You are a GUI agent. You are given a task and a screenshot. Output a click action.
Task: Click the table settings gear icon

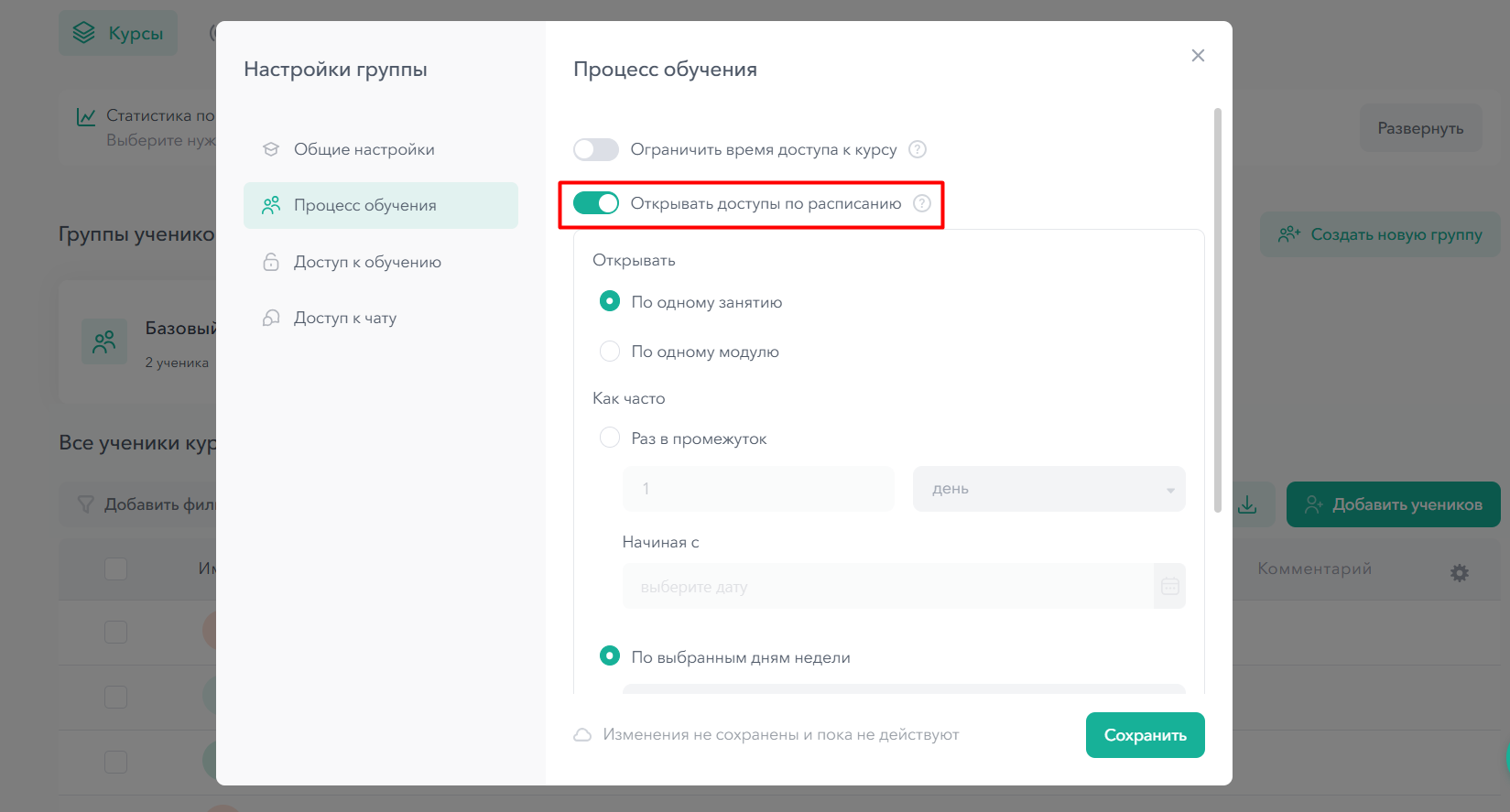[x=1460, y=573]
